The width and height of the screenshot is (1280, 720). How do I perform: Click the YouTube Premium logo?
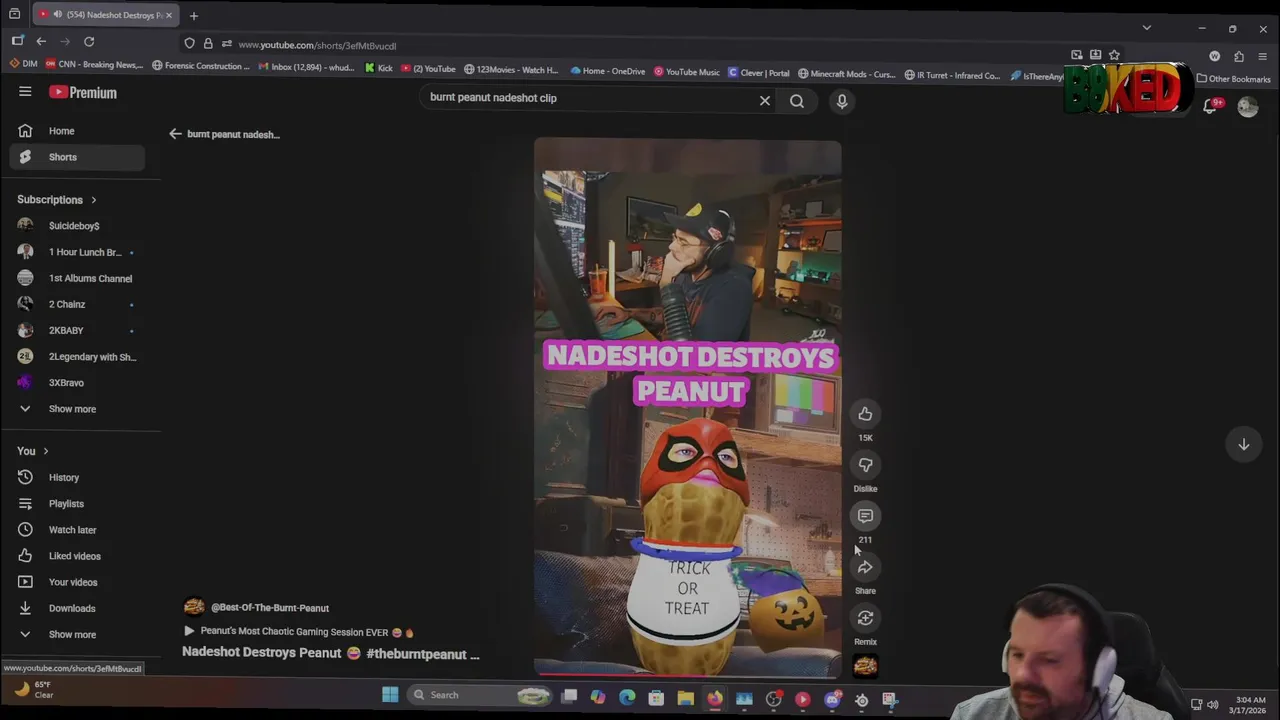point(83,92)
